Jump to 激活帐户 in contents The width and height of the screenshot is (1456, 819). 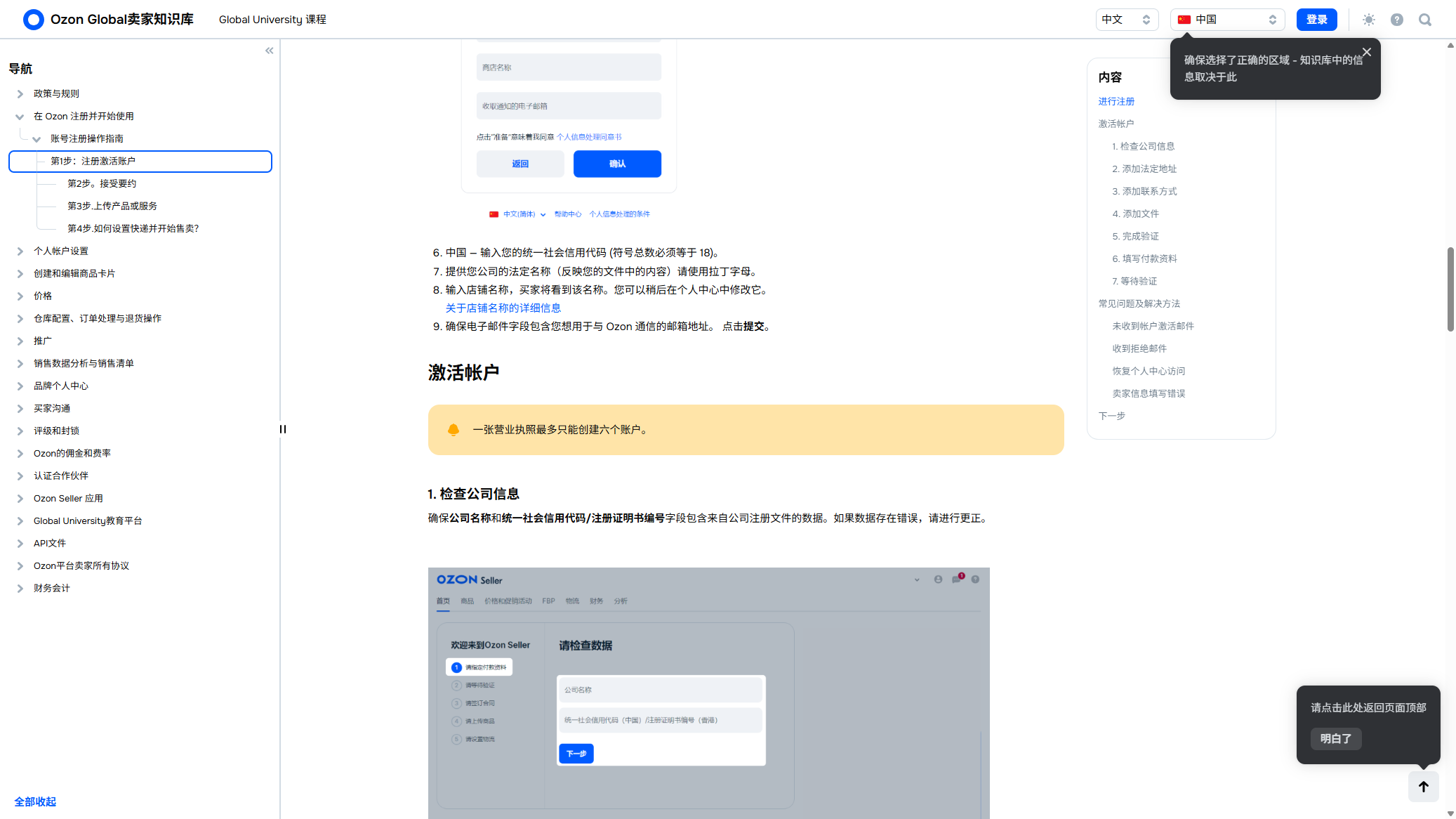(x=1116, y=124)
